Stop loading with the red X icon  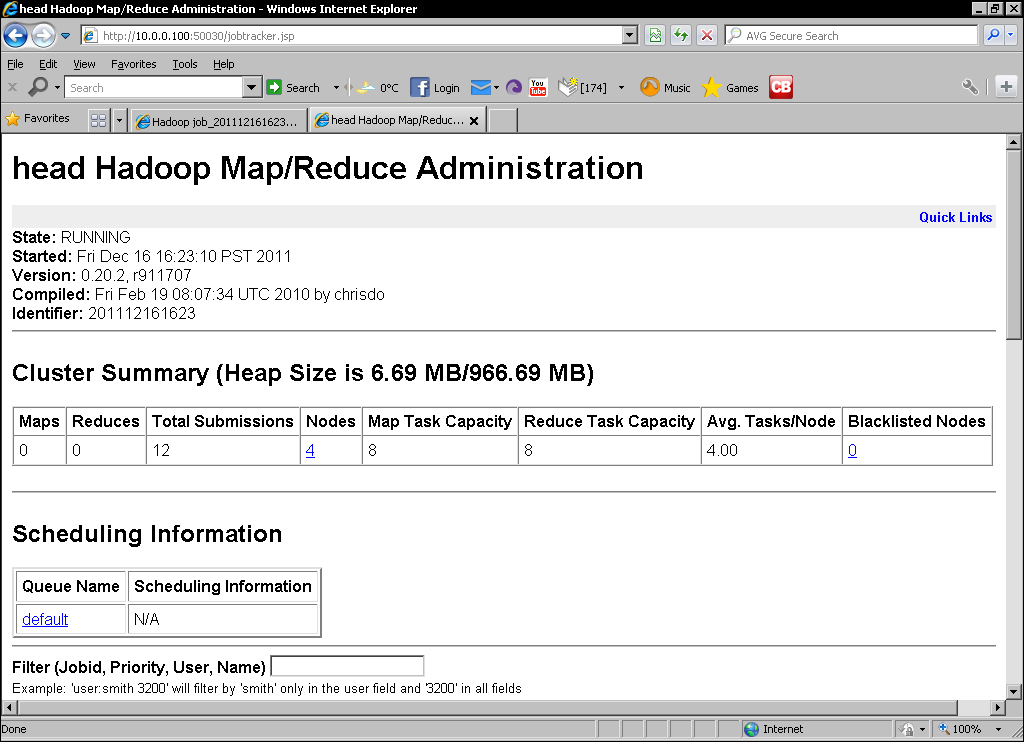tap(707, 35)
